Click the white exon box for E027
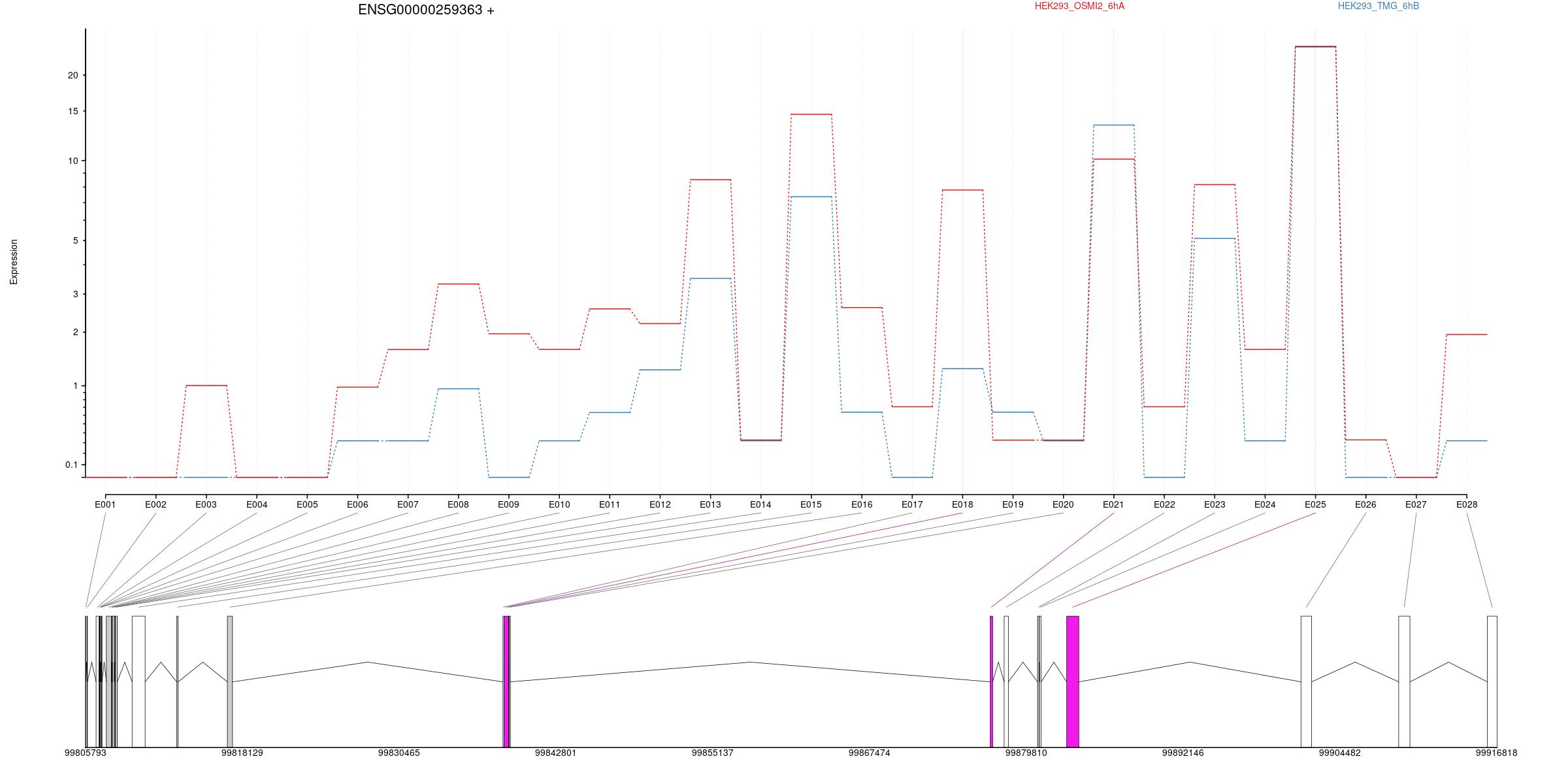Screen dimensions: 1568x784 click(1404, 681)
